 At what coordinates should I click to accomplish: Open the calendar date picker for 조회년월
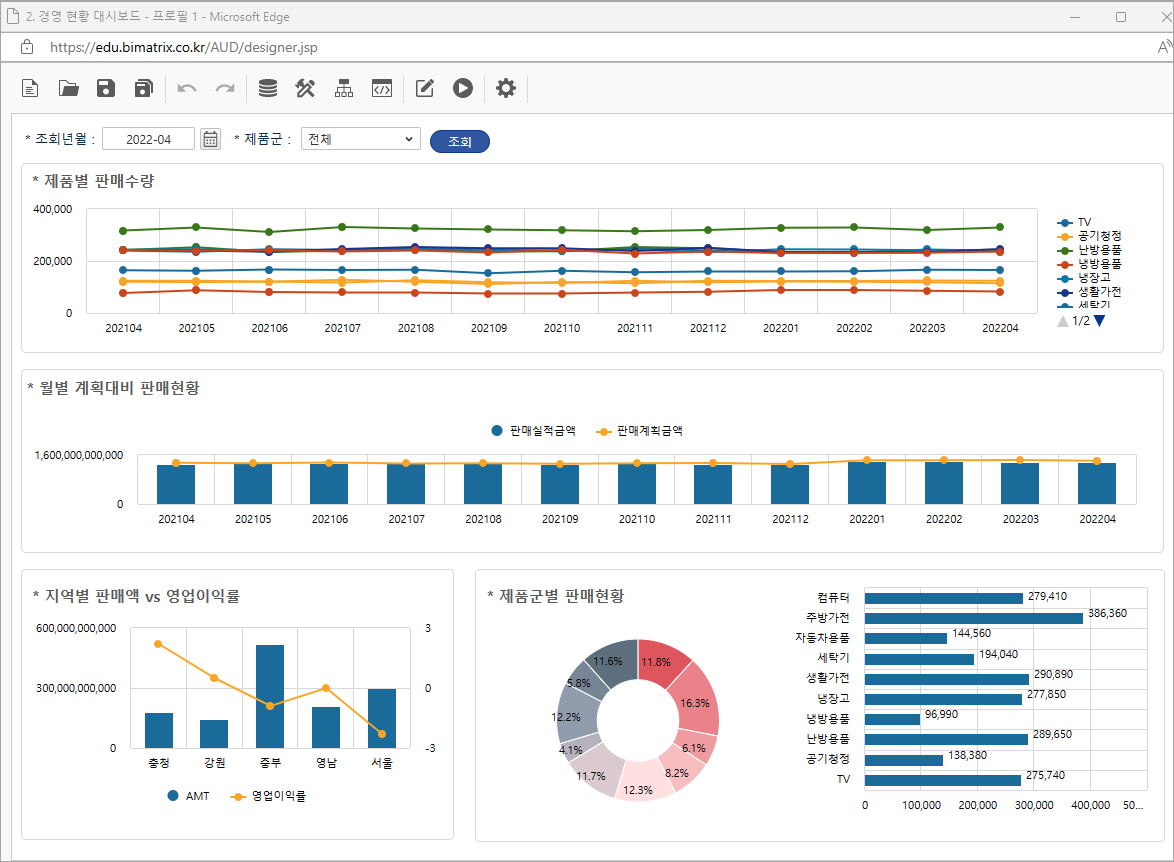tap(210, 139)
